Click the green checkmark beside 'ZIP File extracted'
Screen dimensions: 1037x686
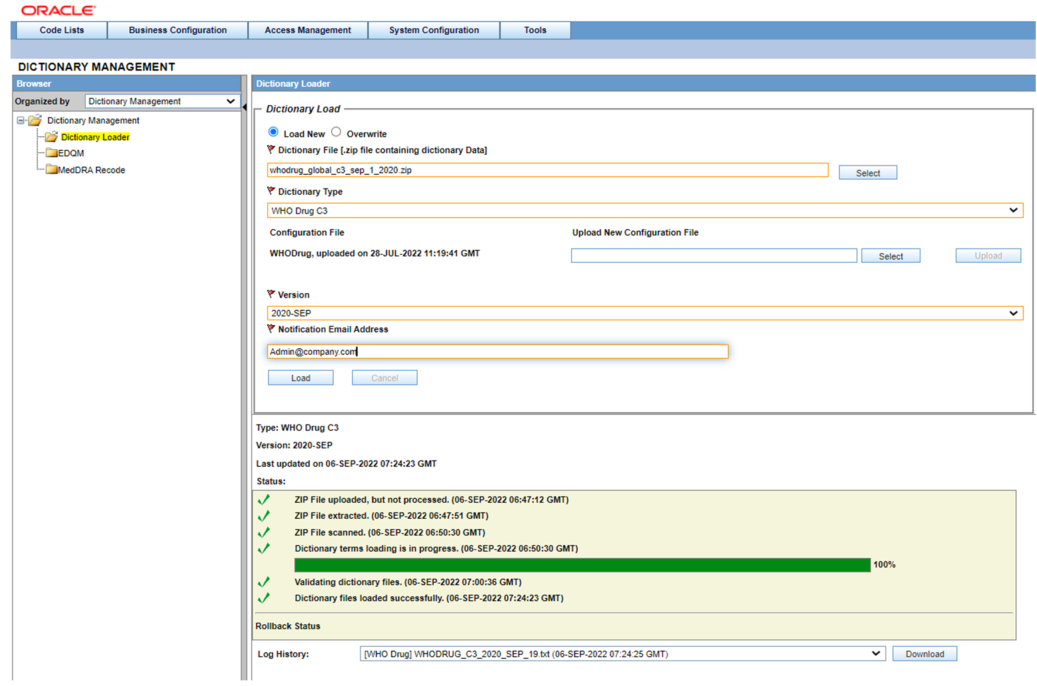pyautogui.click(x=265, y=516)
